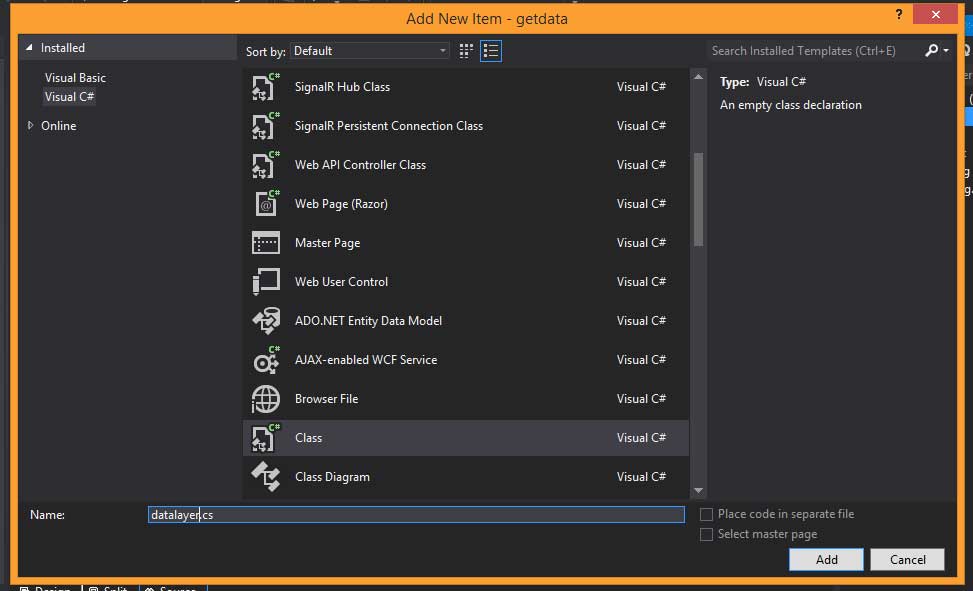Click the search magnifier icon
This screenshot has height=591, width=973.
932,51
